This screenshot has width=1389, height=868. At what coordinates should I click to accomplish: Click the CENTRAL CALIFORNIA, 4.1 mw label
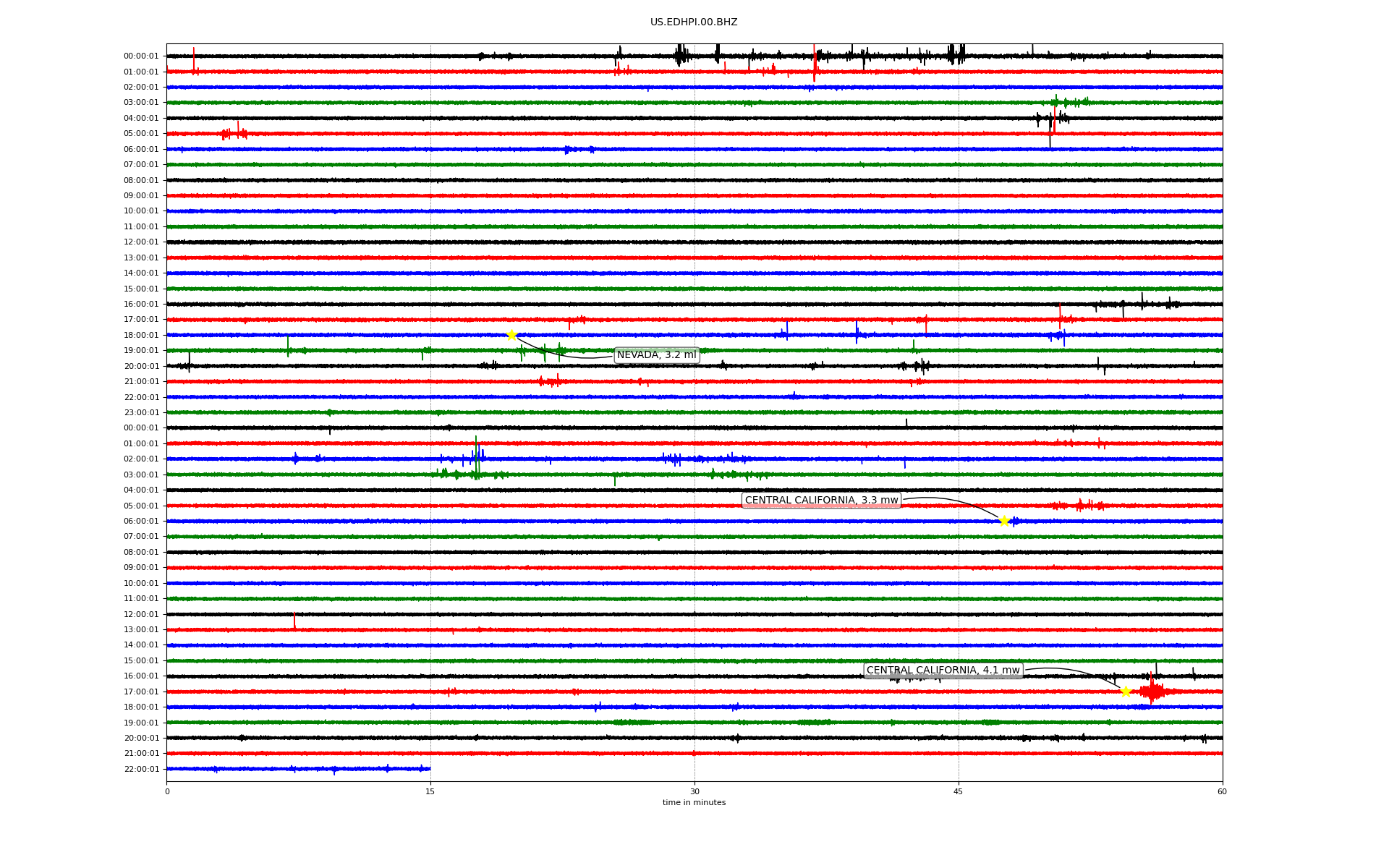pos(943,671)
